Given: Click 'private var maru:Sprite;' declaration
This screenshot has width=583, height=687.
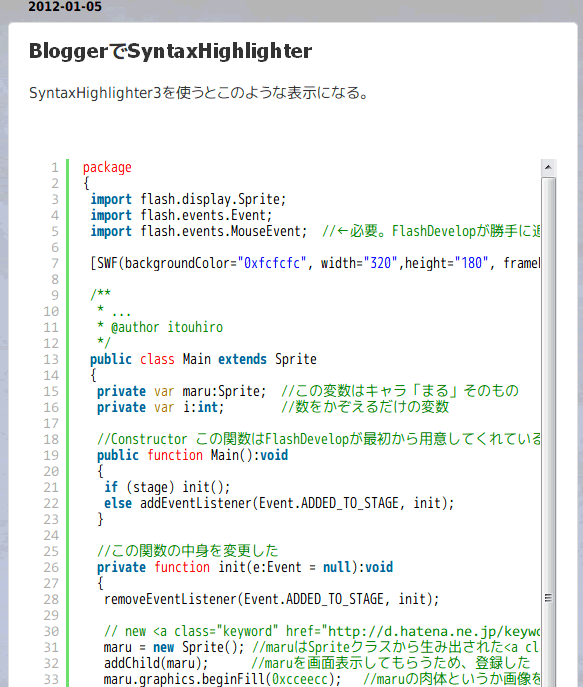Looking at the screenshot, I should click(181, 391).
